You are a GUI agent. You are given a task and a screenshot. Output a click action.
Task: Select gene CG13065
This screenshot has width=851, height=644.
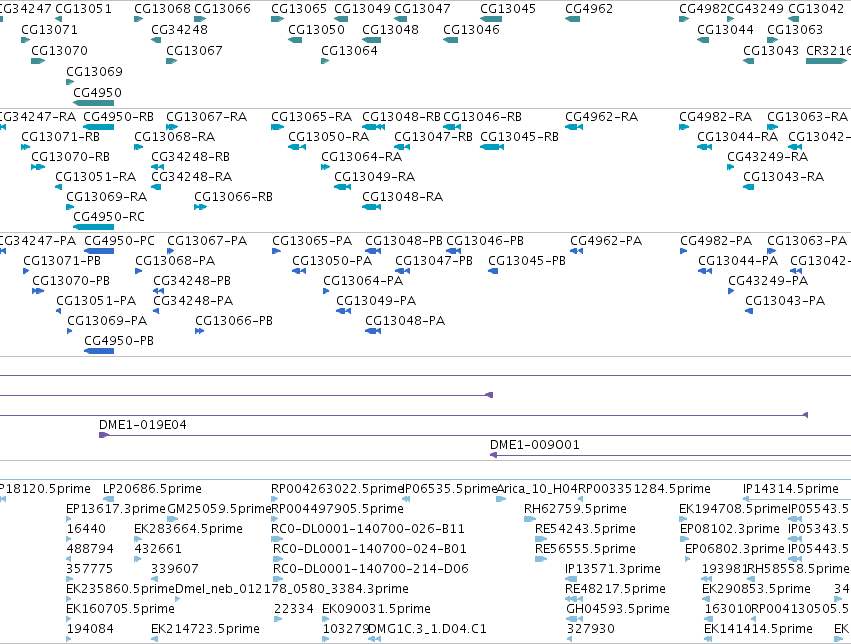click(x=299, y=9)
